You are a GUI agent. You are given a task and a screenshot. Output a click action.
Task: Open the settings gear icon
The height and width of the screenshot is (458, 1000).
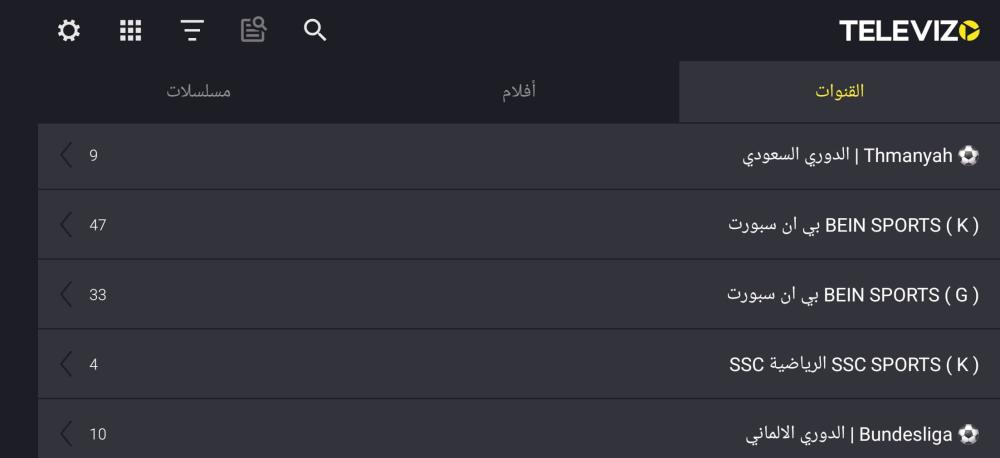click(68, 31)
